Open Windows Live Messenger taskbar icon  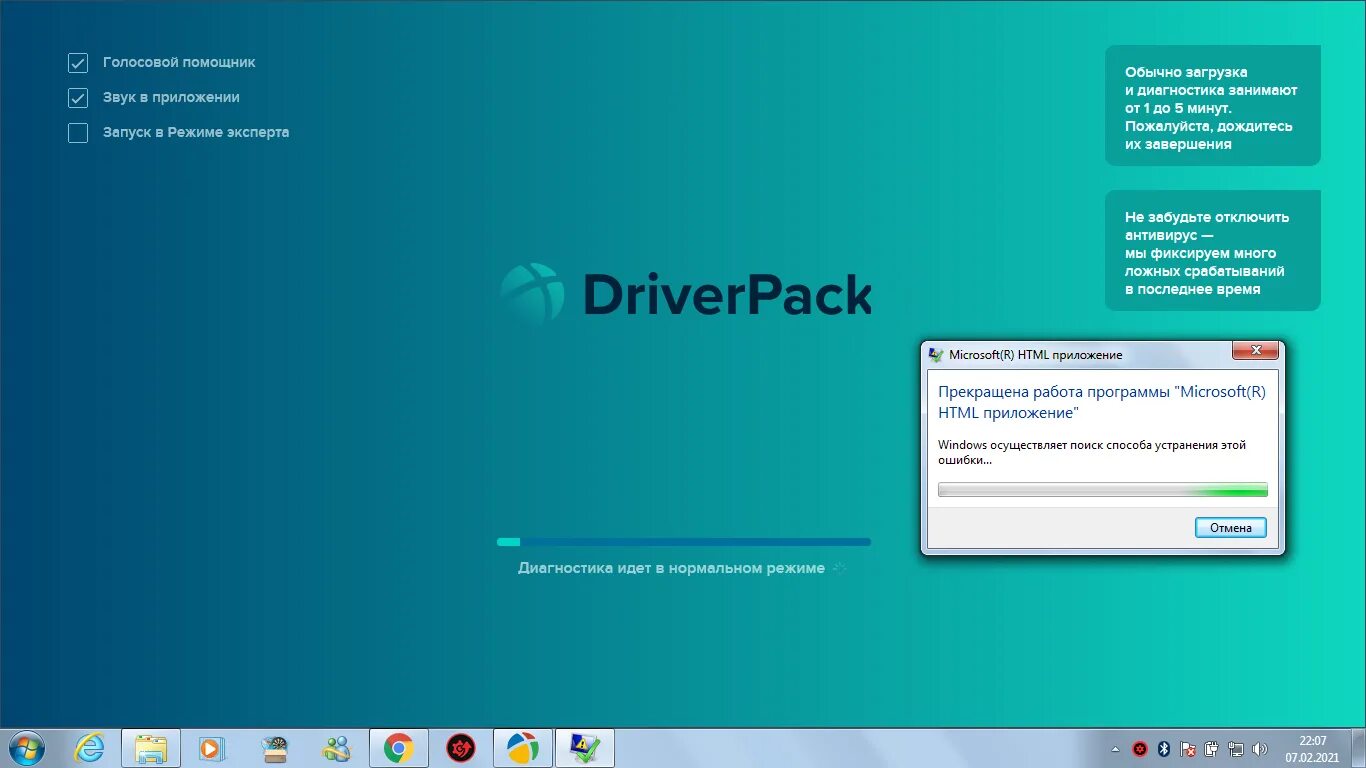click(336, 748)
